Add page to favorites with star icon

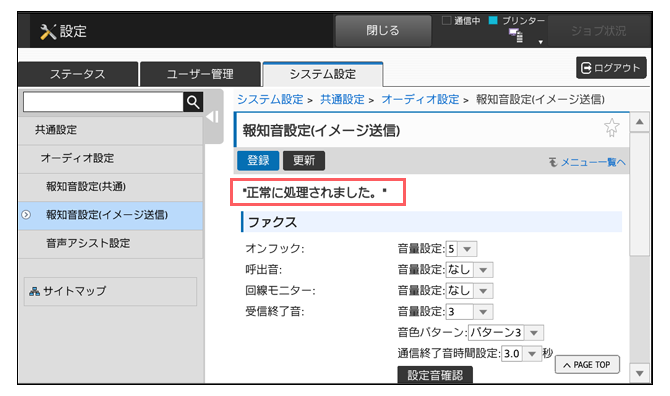tap(611, 127)
